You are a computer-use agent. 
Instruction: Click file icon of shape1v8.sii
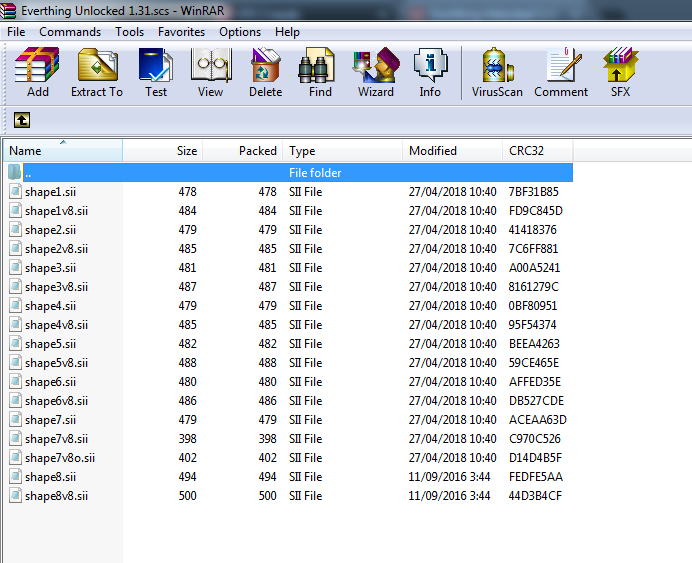(x=15, y=210)
